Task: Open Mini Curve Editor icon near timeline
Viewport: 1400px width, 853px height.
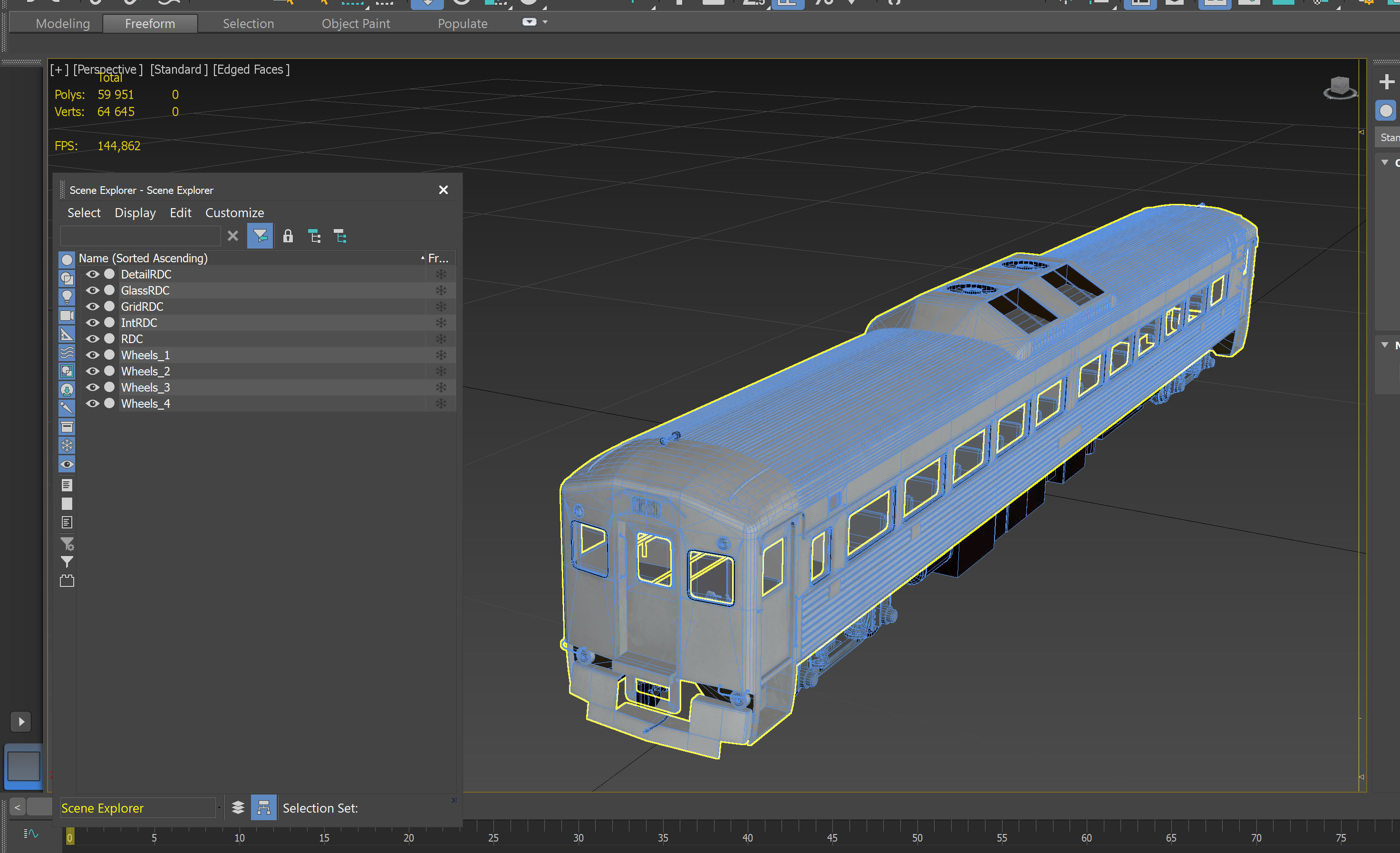Action: click(31, 834)
